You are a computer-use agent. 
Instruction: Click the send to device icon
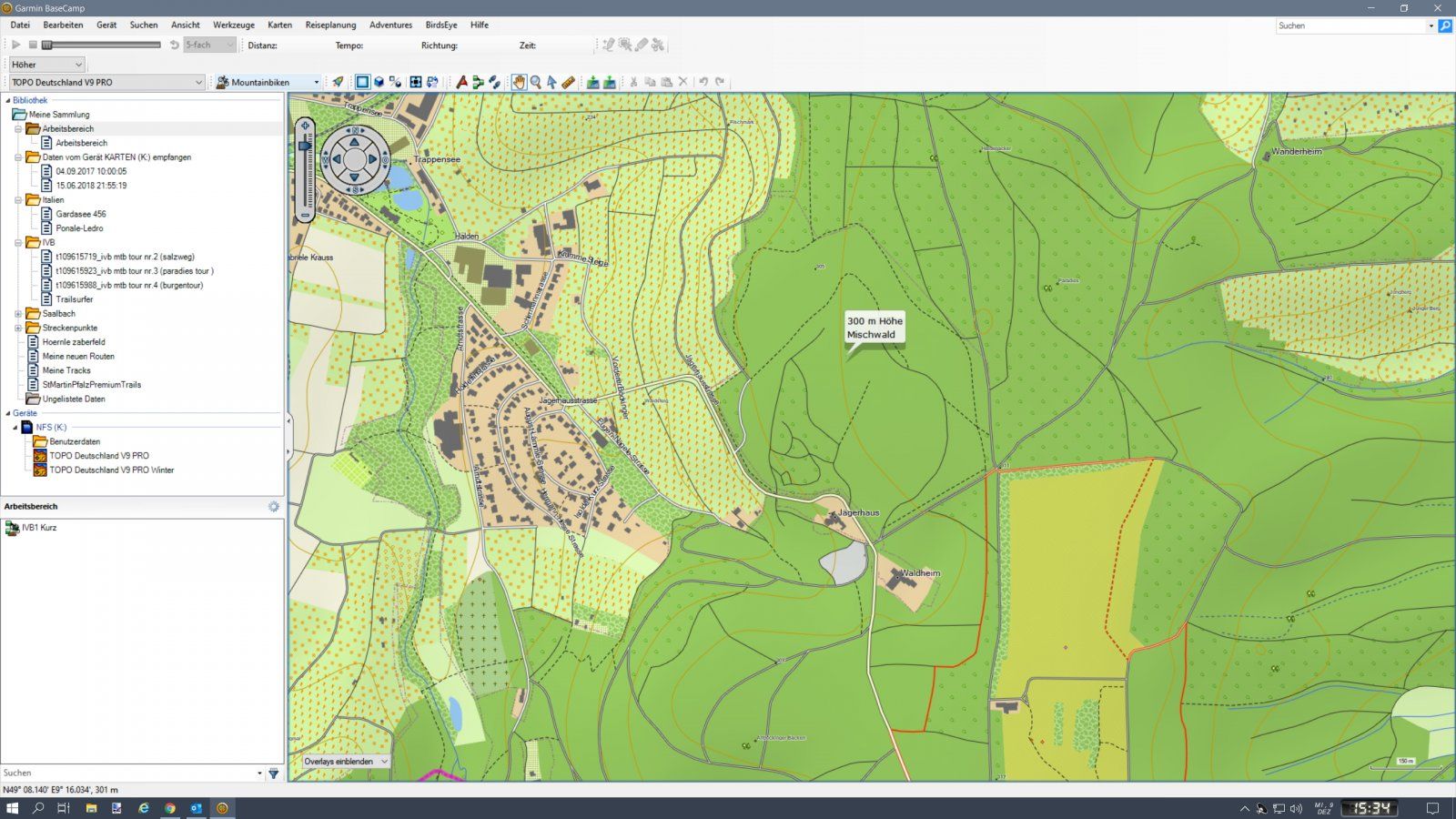[x=592, y=82]
